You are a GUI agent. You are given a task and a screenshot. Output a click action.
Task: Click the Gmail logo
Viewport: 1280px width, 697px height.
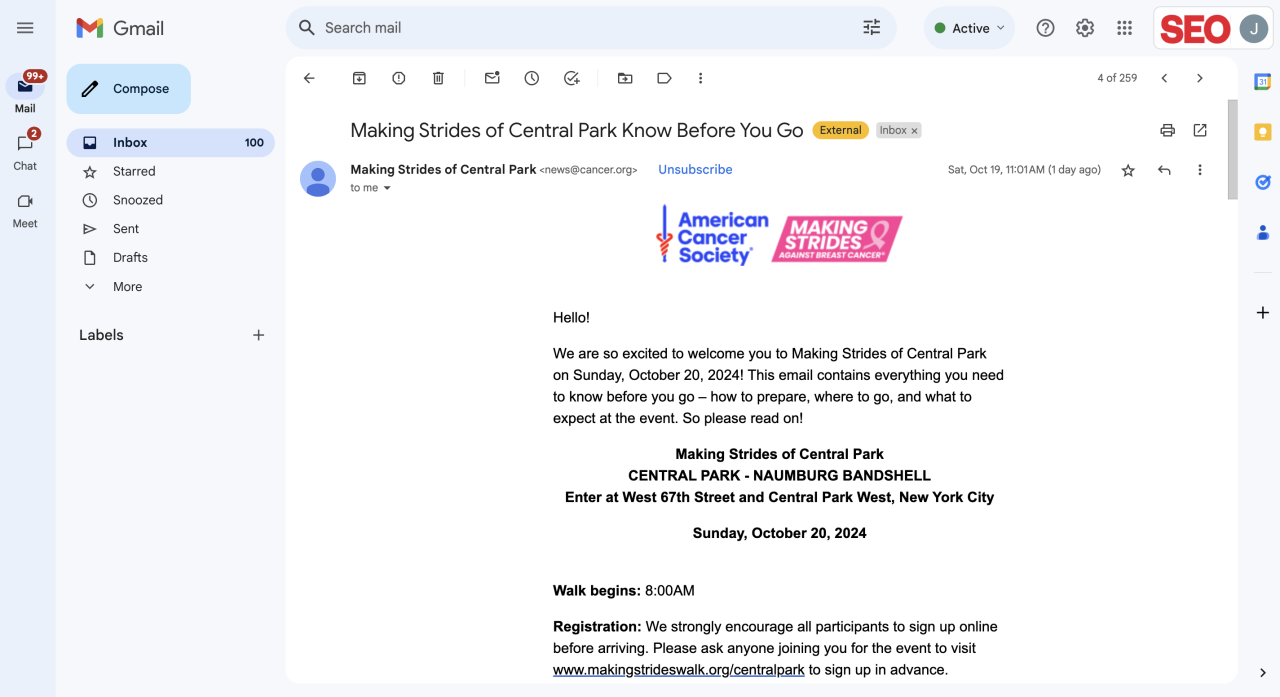[120, 28]
